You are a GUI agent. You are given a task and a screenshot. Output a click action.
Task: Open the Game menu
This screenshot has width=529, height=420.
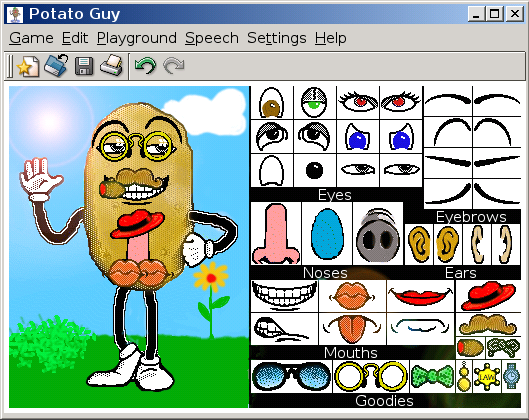[31, 38]
